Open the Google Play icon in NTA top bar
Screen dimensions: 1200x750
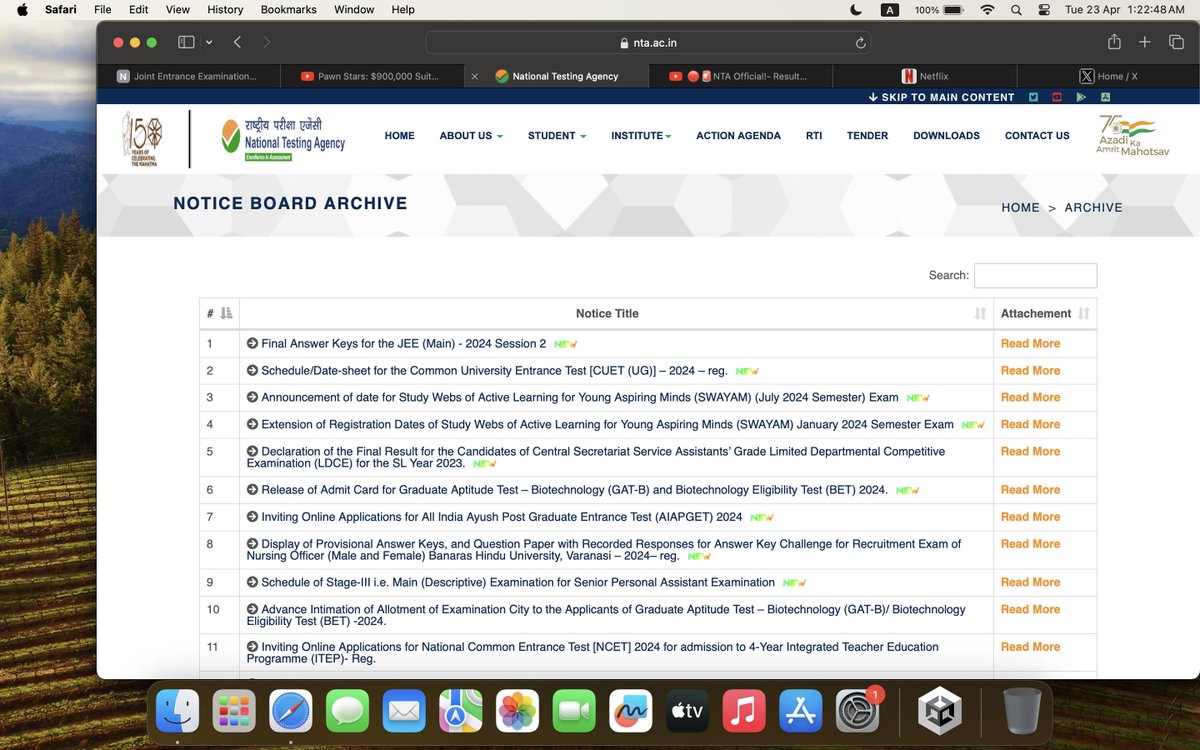point(1081,97)
